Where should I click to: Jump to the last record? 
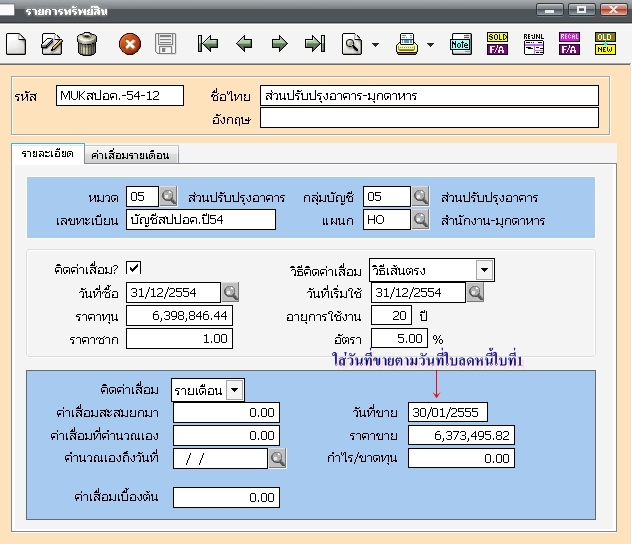[315, 44]
